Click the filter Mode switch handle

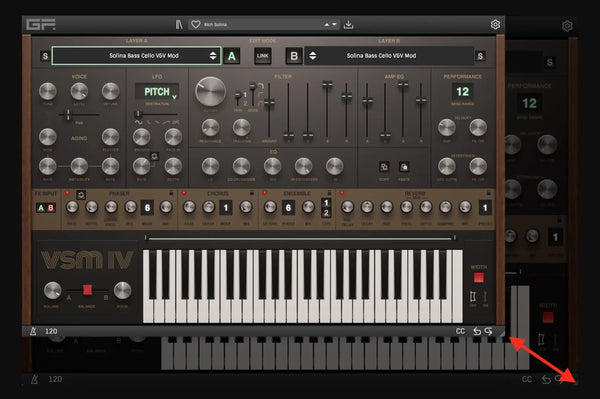tap(253, 86)
